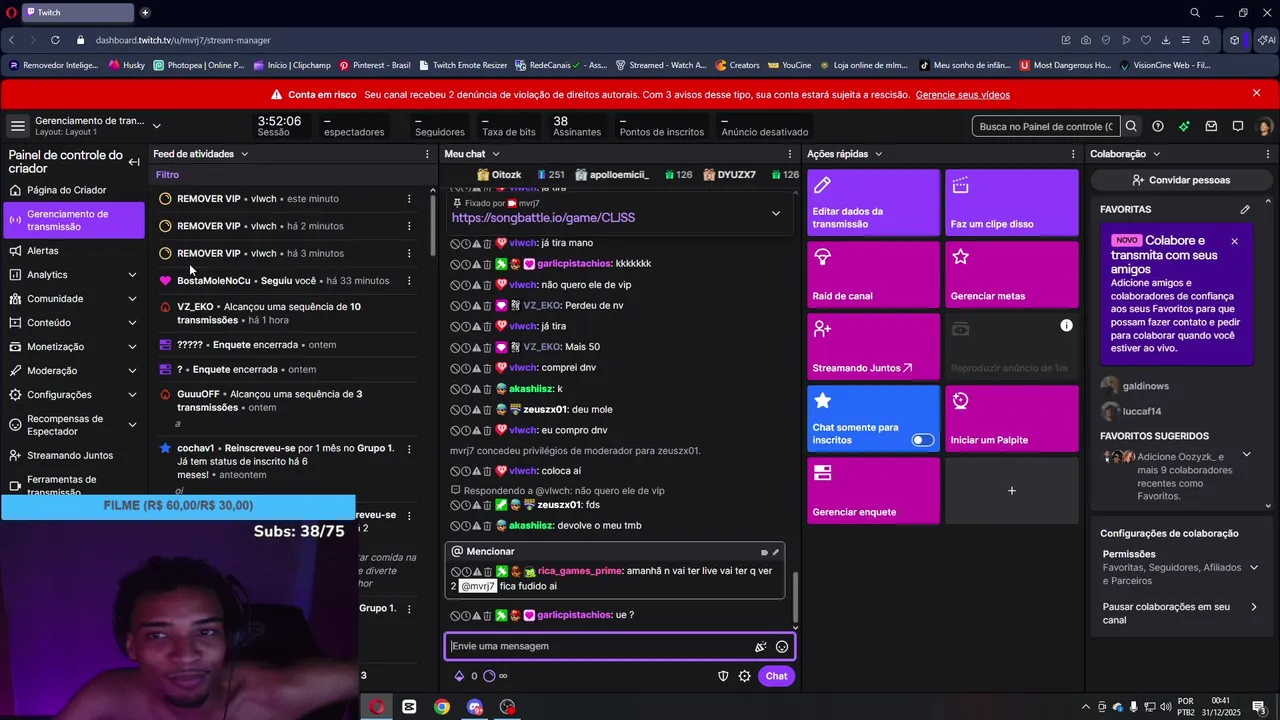Expand Favoritos sugeridos chevron
This screenshot has width=1280, height=720.
1246,454
